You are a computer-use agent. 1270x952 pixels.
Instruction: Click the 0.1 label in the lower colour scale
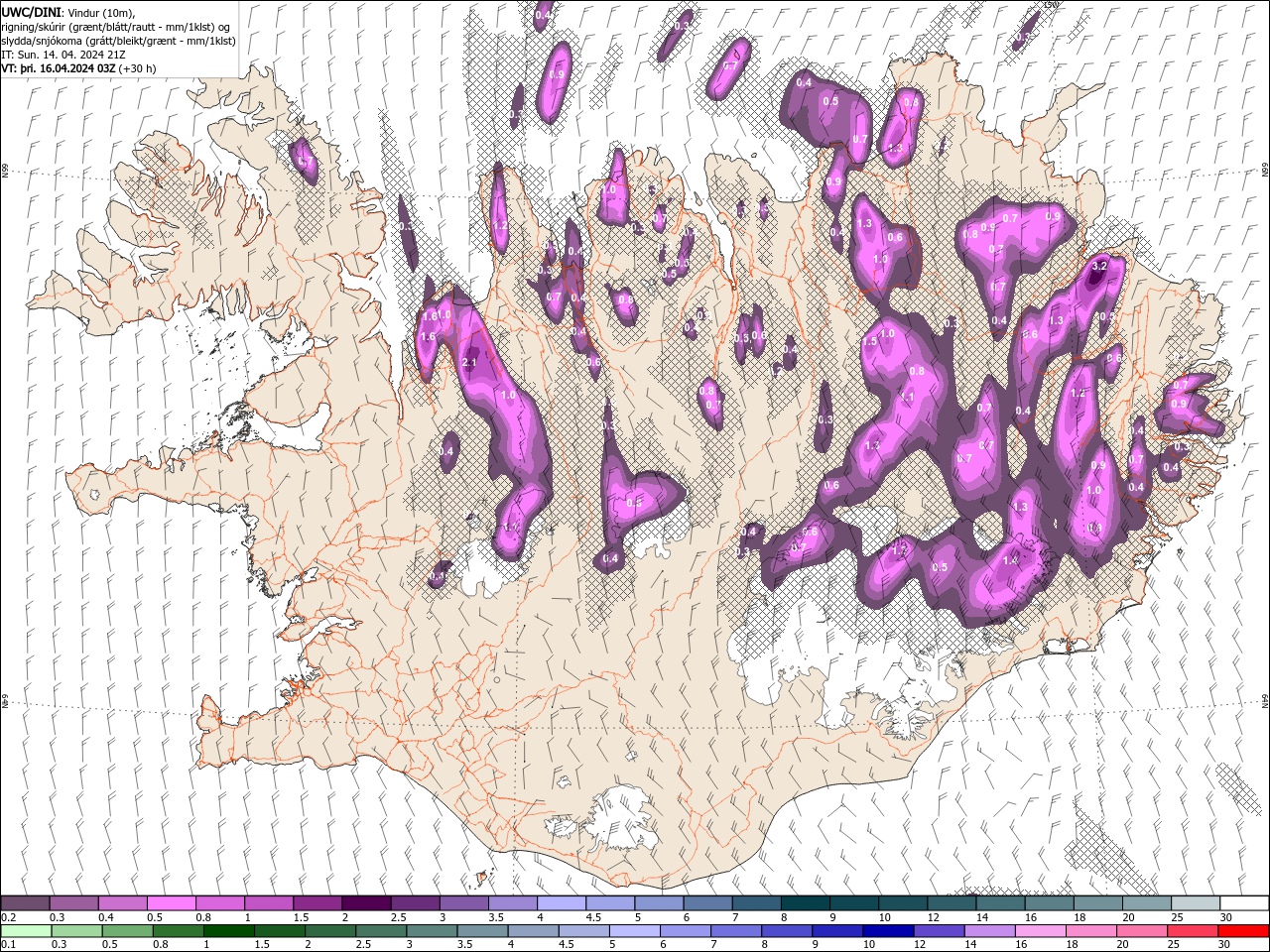(8, 945)
